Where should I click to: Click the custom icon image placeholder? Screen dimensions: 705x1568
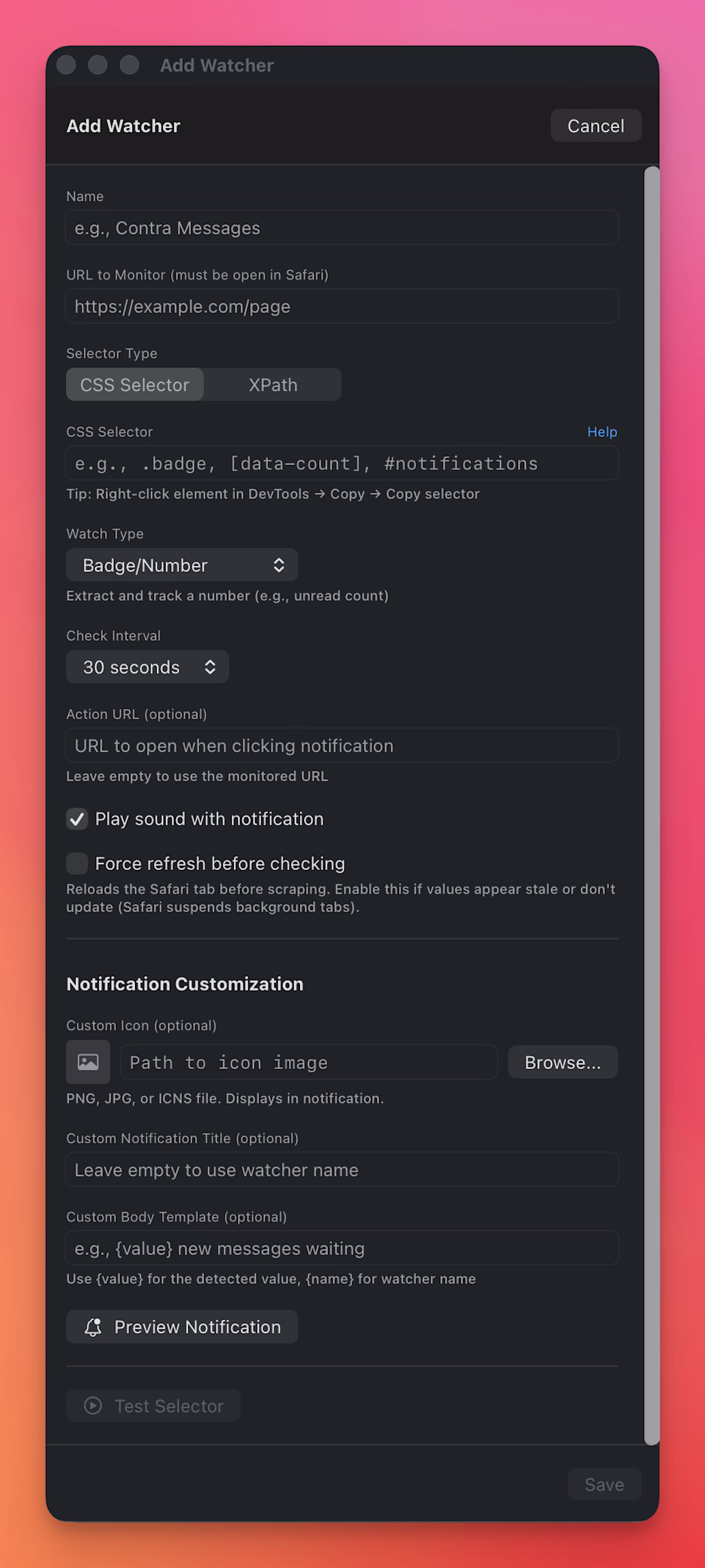(88, 1061)
